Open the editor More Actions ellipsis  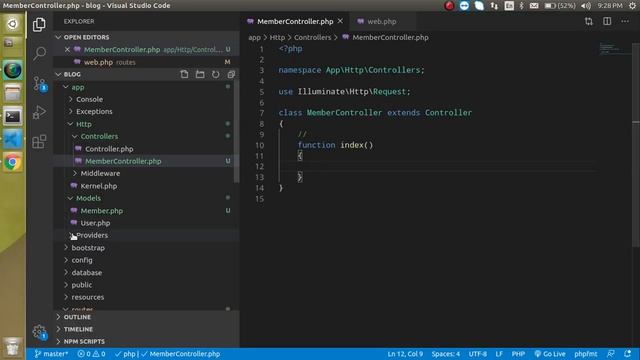[x=625, y=21]
